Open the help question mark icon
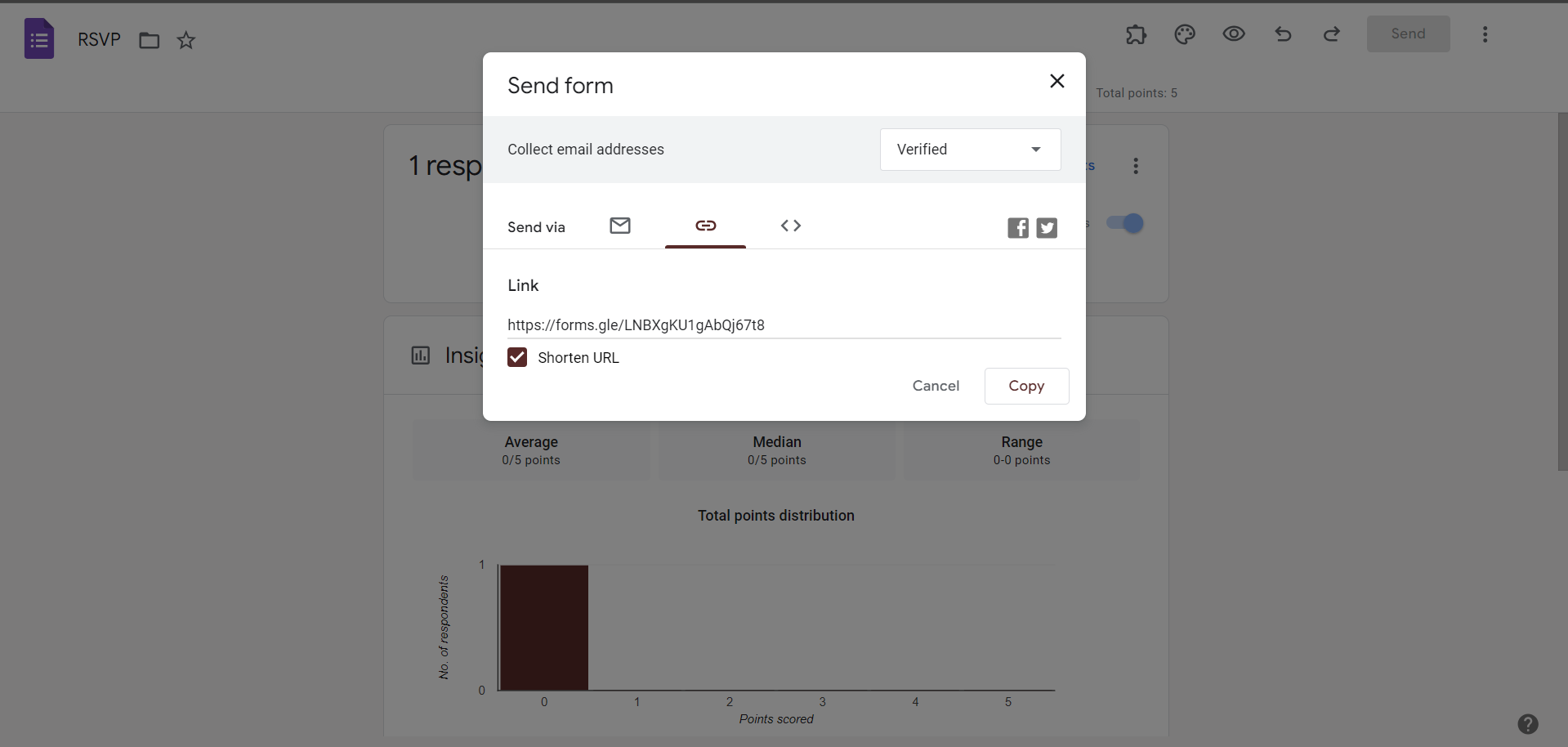This screenshot has width=1568, height=747. [1528, 724]
